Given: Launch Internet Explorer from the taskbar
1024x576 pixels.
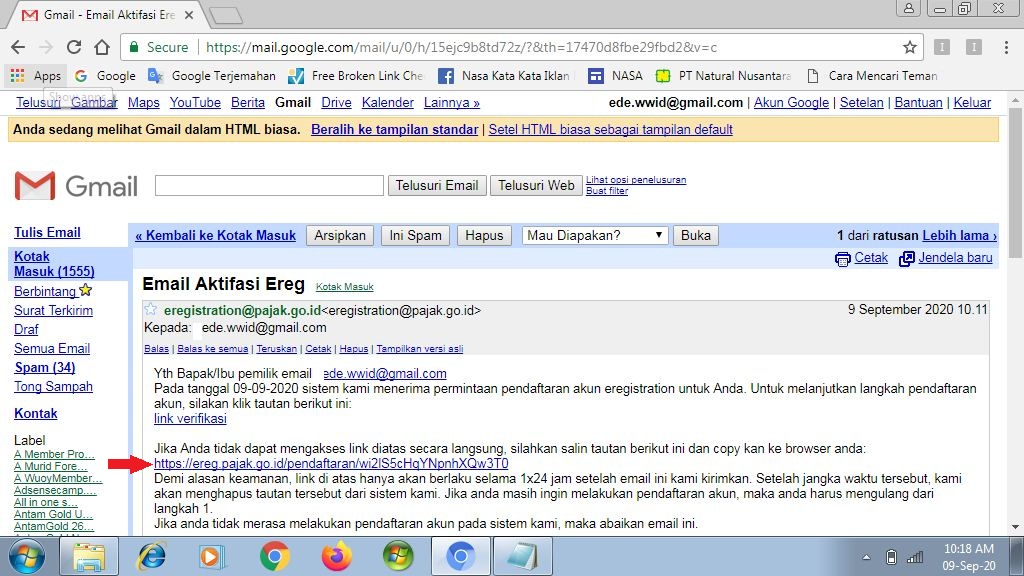Looking at the screenshot, I should pos(152,556).
